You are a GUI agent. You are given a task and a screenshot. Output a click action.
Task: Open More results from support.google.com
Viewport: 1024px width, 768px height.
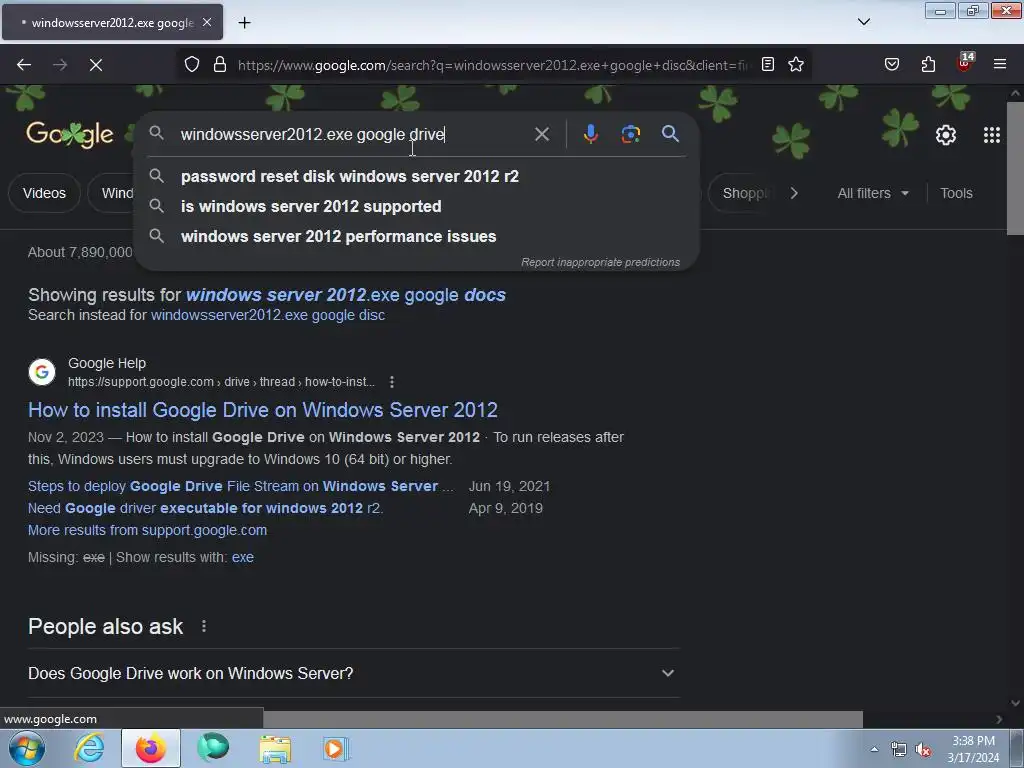pos(147,530)
